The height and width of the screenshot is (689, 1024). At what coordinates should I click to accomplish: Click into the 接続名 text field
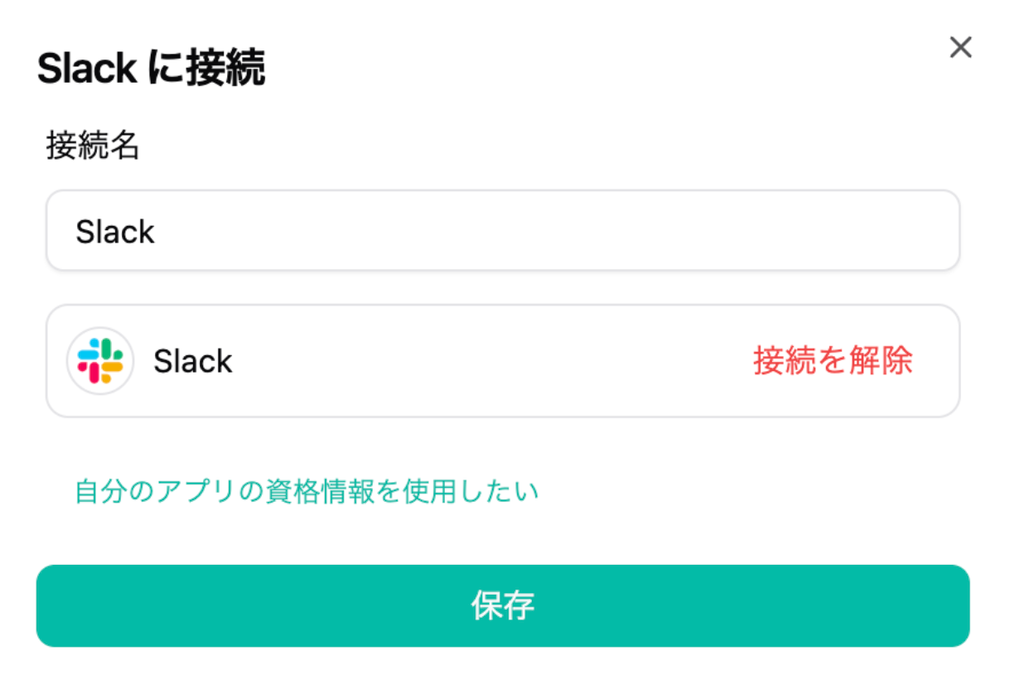pos(502,231)
